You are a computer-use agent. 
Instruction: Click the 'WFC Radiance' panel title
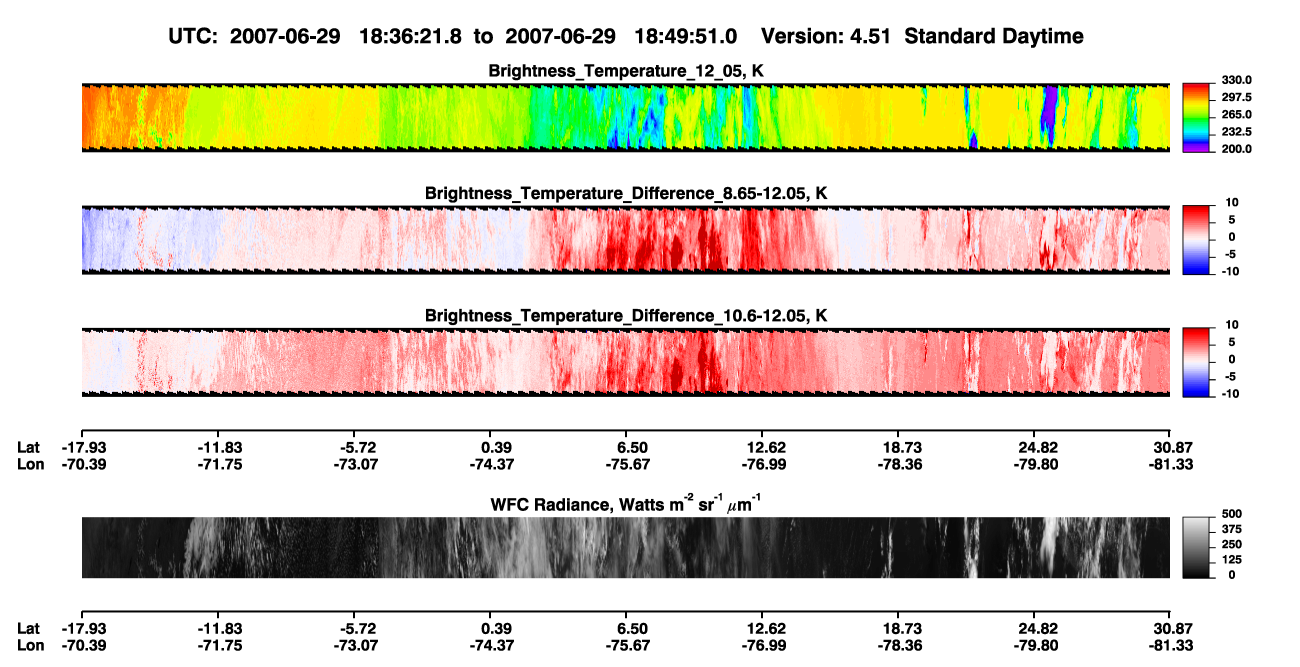[626, 503]
